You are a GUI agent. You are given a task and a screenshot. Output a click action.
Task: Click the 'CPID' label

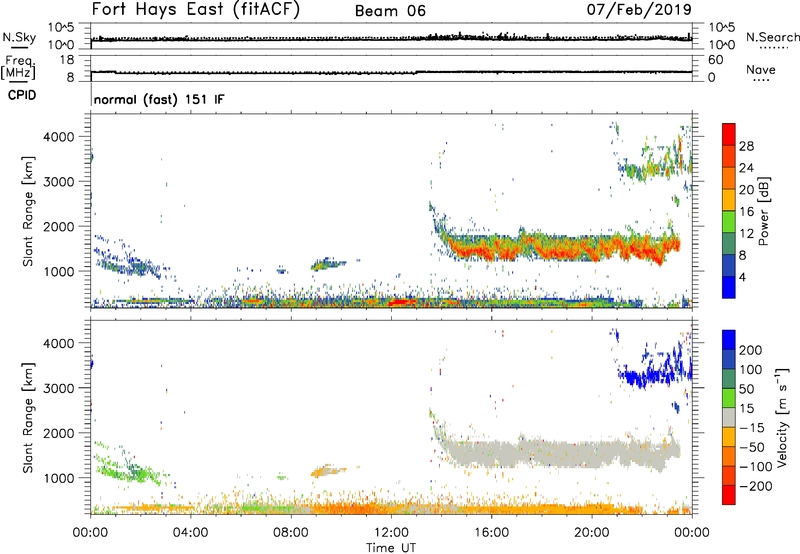pyautogui.click(x=22, y=95)
